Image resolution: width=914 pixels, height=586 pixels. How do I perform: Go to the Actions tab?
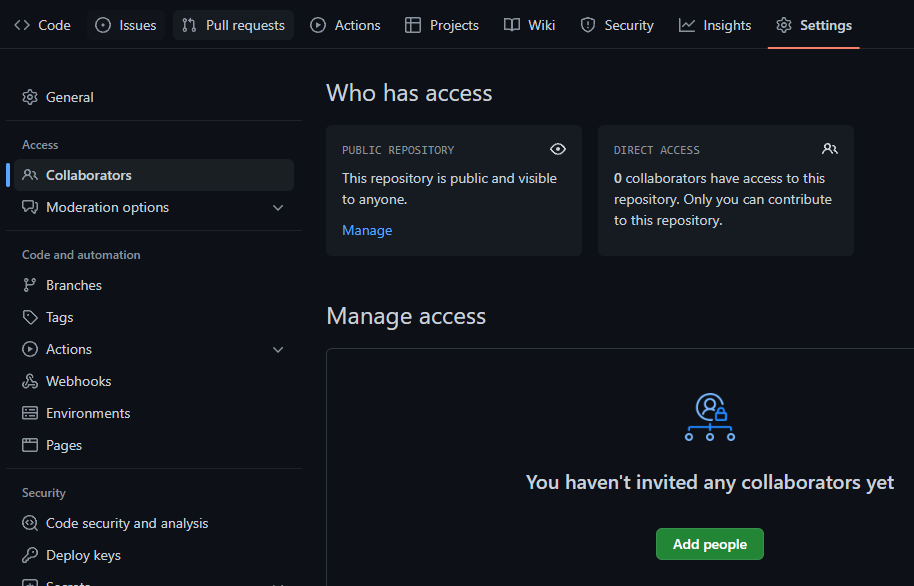(345, 25)
